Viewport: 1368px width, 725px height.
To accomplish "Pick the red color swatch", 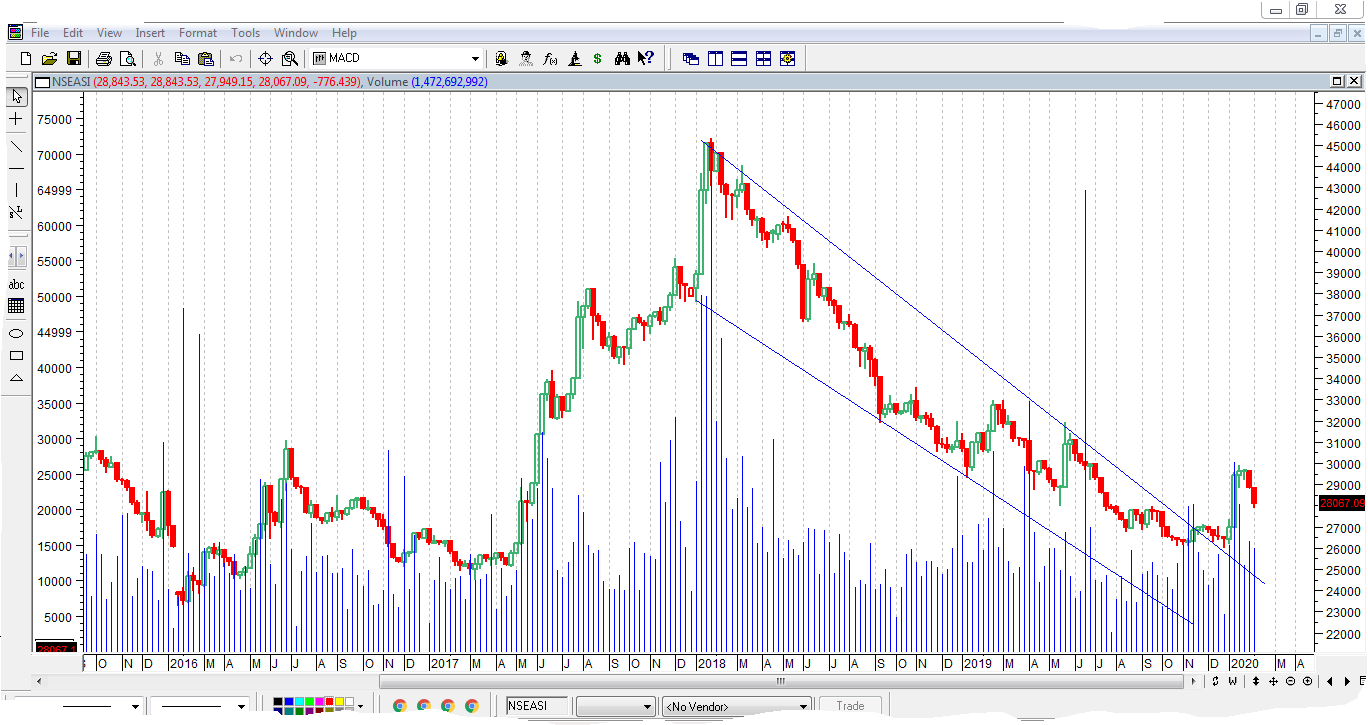I will [329, 702].
